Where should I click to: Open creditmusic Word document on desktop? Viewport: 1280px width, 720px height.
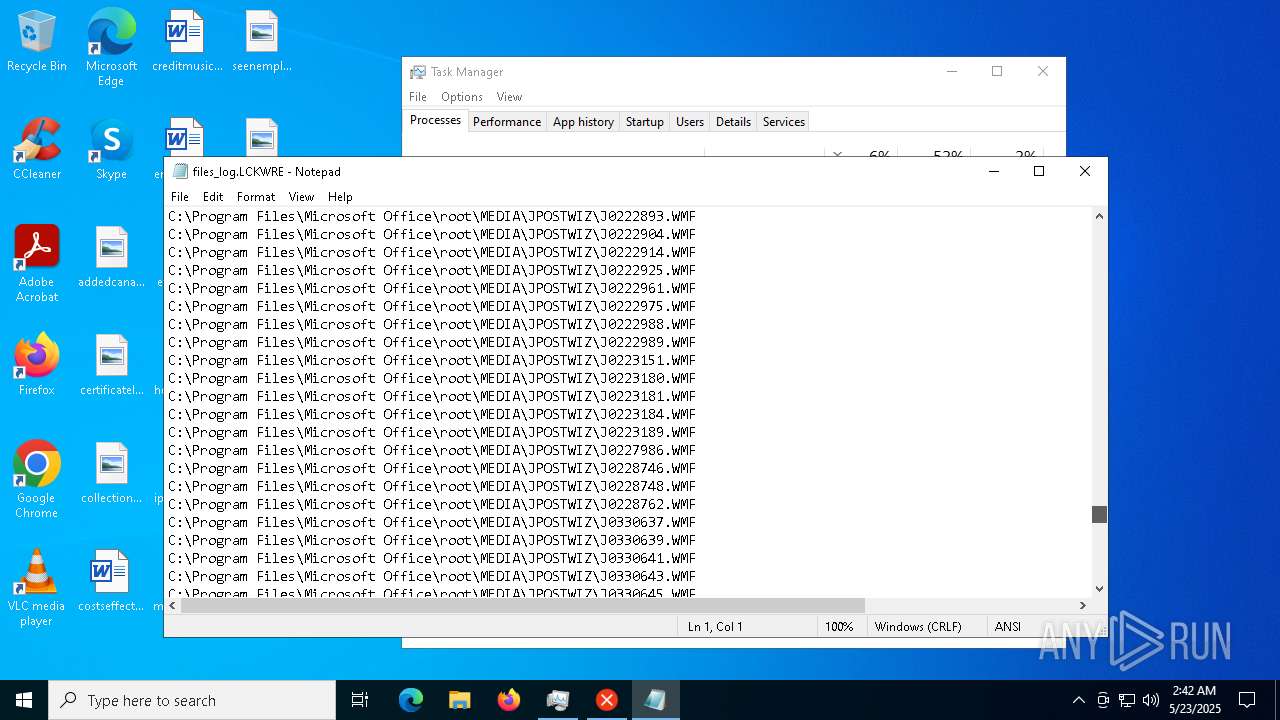point(186,42)
